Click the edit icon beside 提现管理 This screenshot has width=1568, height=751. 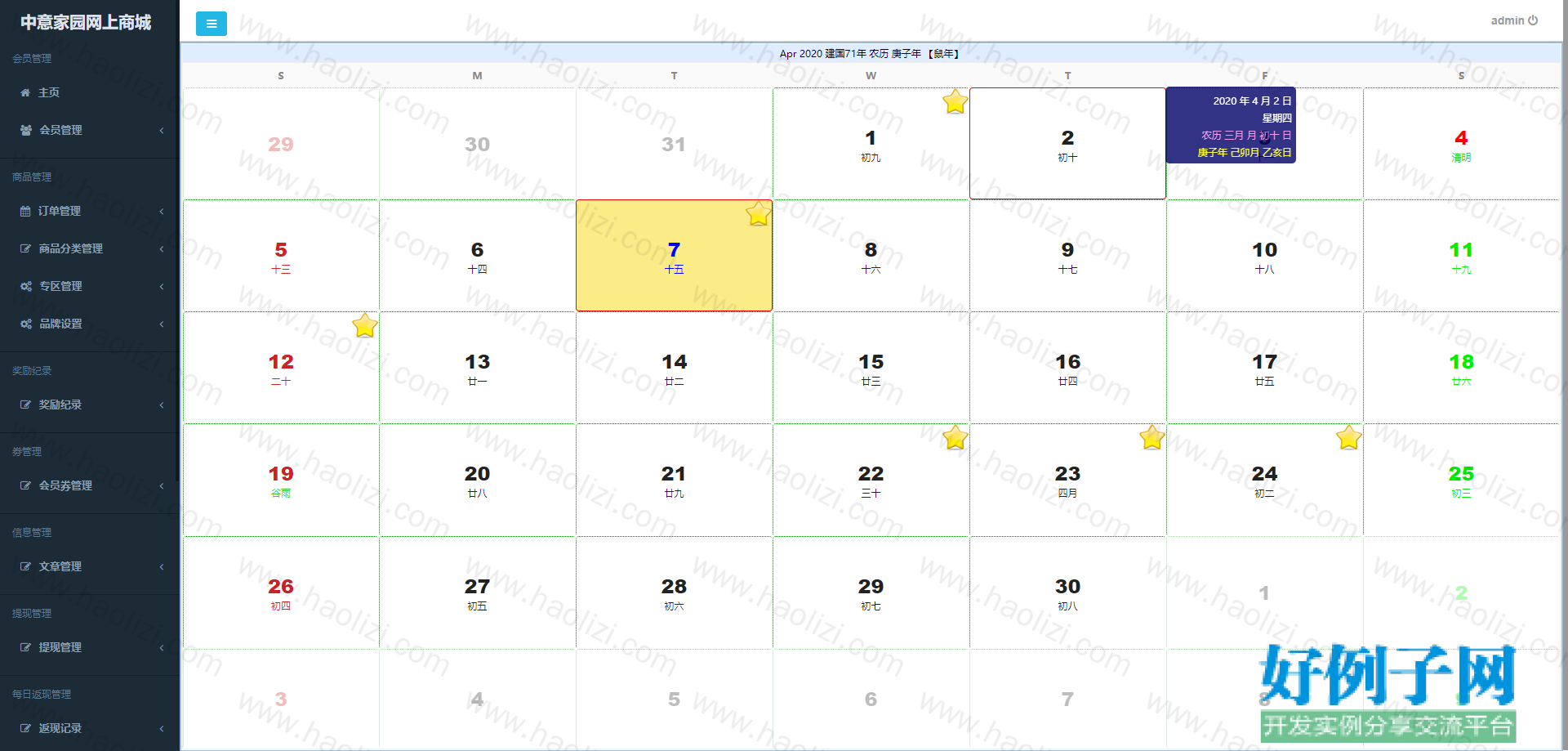25,647
